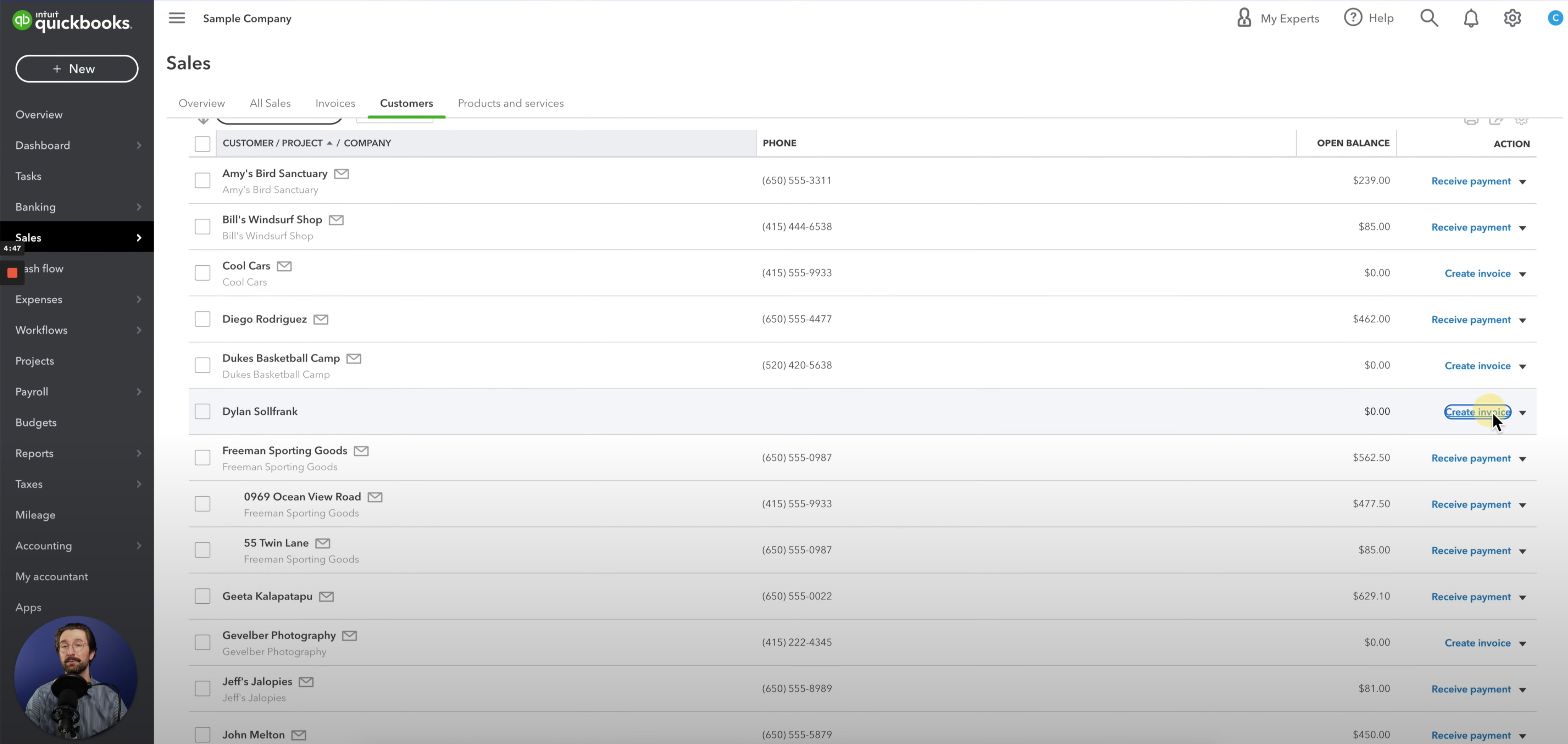Switch to Products and services tab
The image size is (1568, 744).
pos(511,104)
